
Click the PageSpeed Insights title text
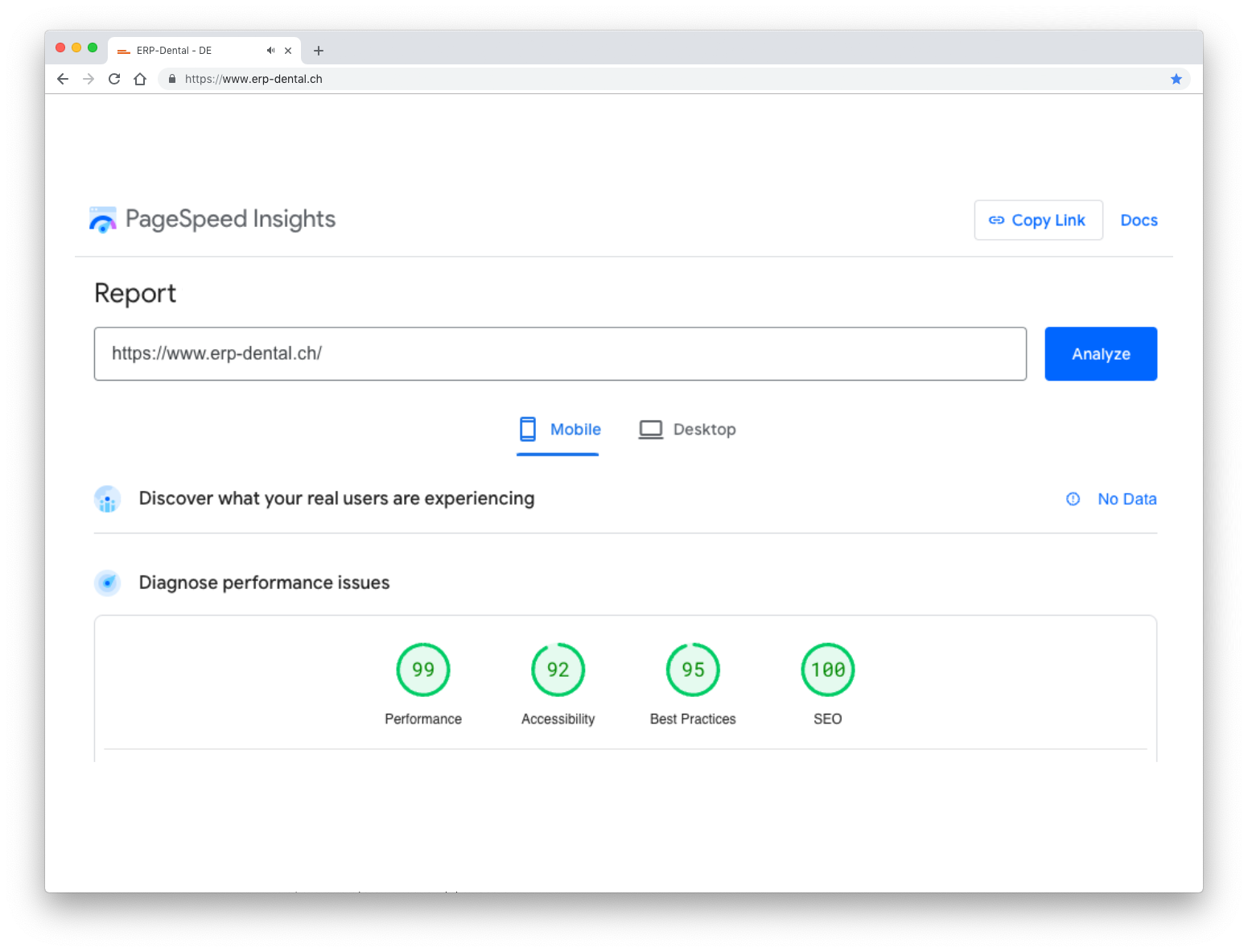[230, 219]
